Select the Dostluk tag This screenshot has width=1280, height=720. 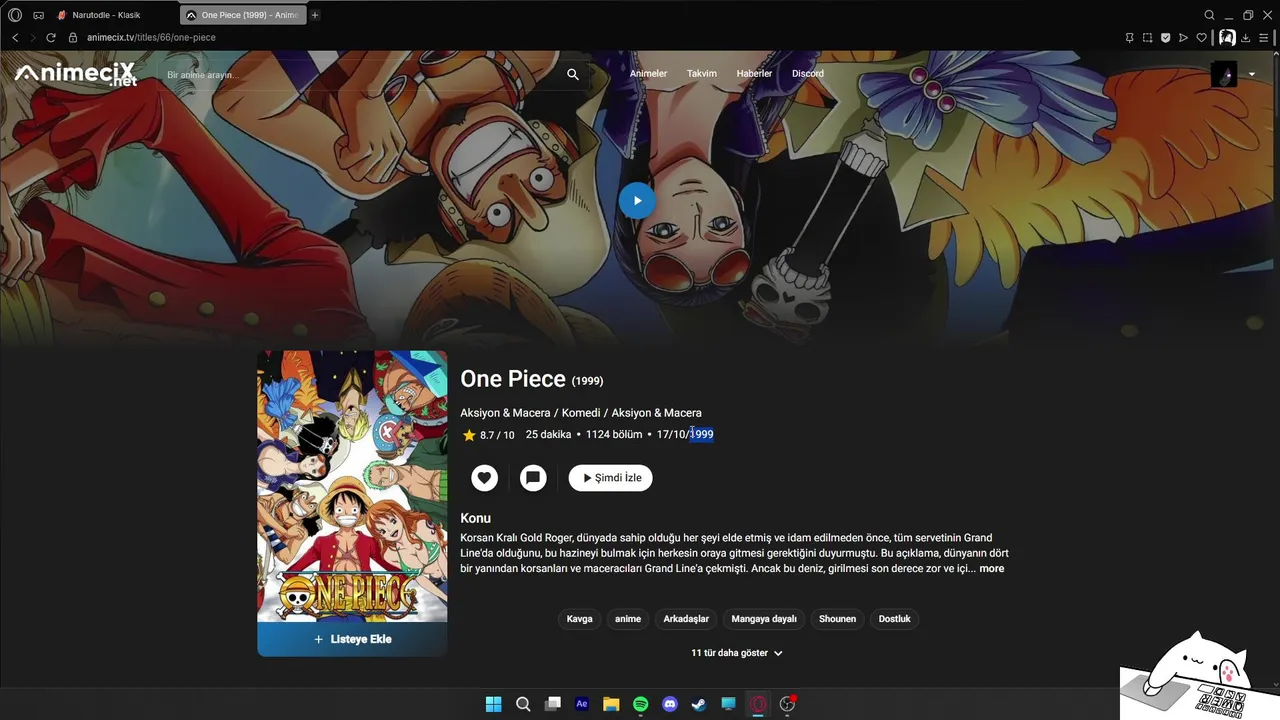point(895,619)
